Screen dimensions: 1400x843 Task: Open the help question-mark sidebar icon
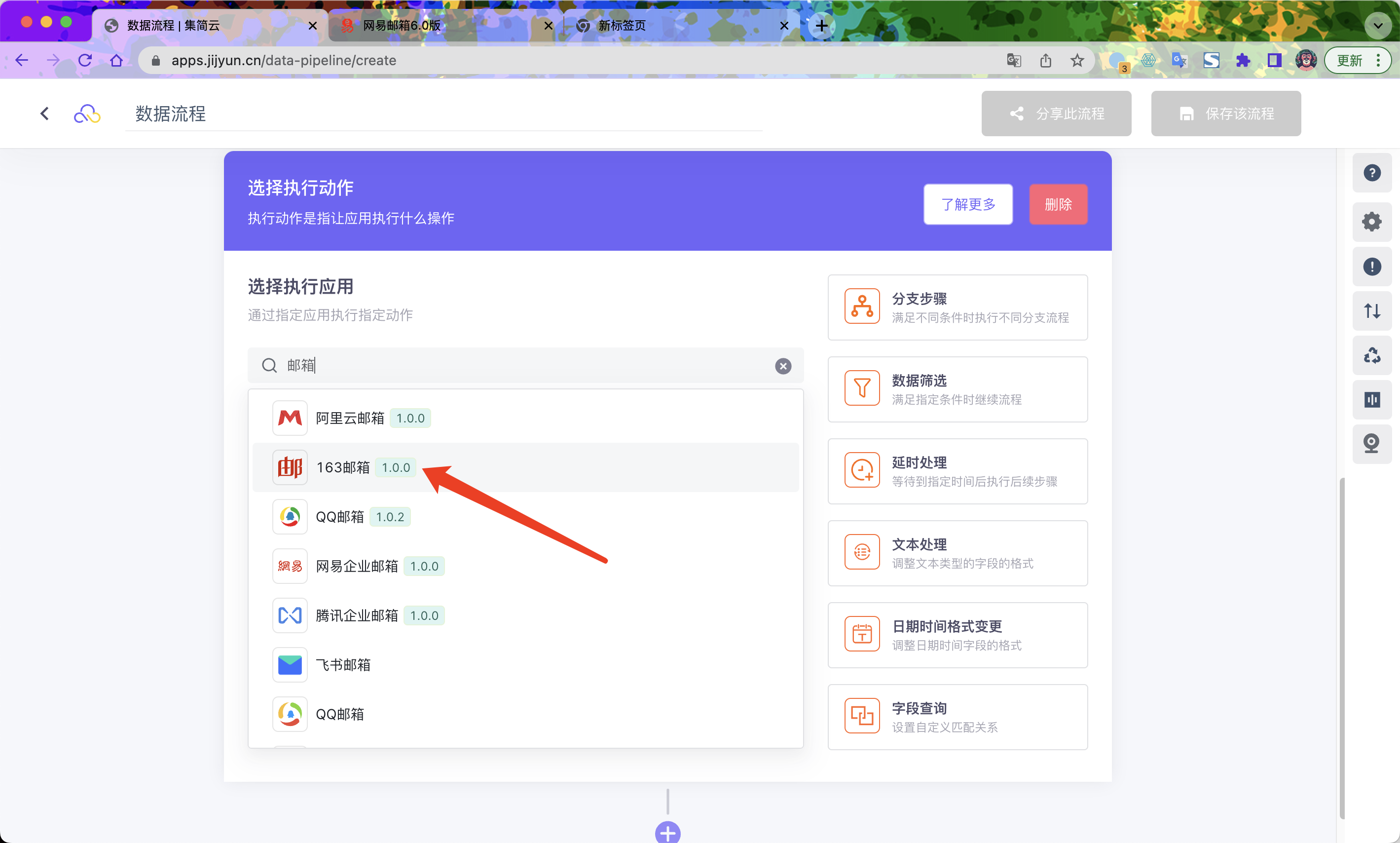click(1371, 173)
